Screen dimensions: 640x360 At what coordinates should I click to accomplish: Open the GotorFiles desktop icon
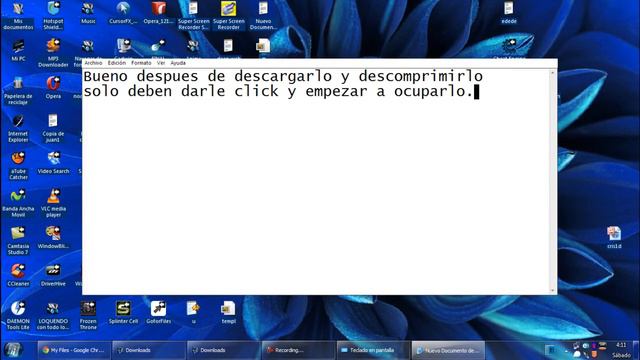click(x=158, y=313)
